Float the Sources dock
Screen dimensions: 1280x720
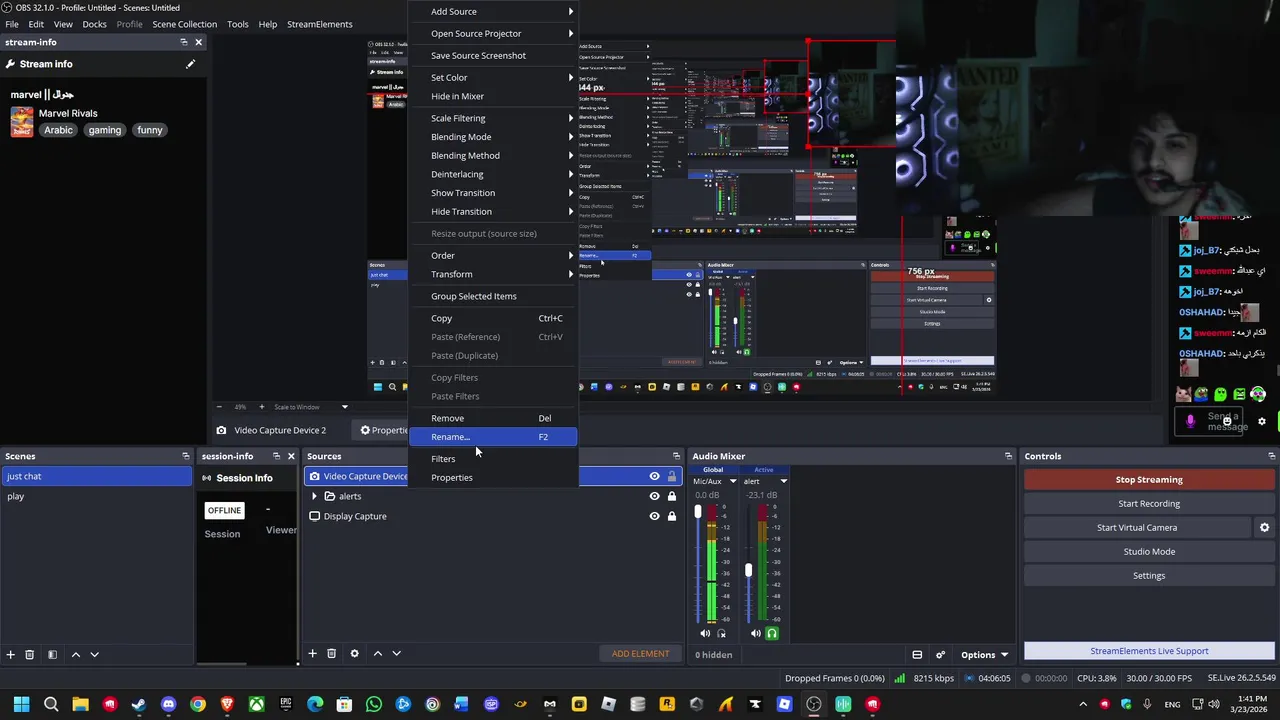(676, 456)
